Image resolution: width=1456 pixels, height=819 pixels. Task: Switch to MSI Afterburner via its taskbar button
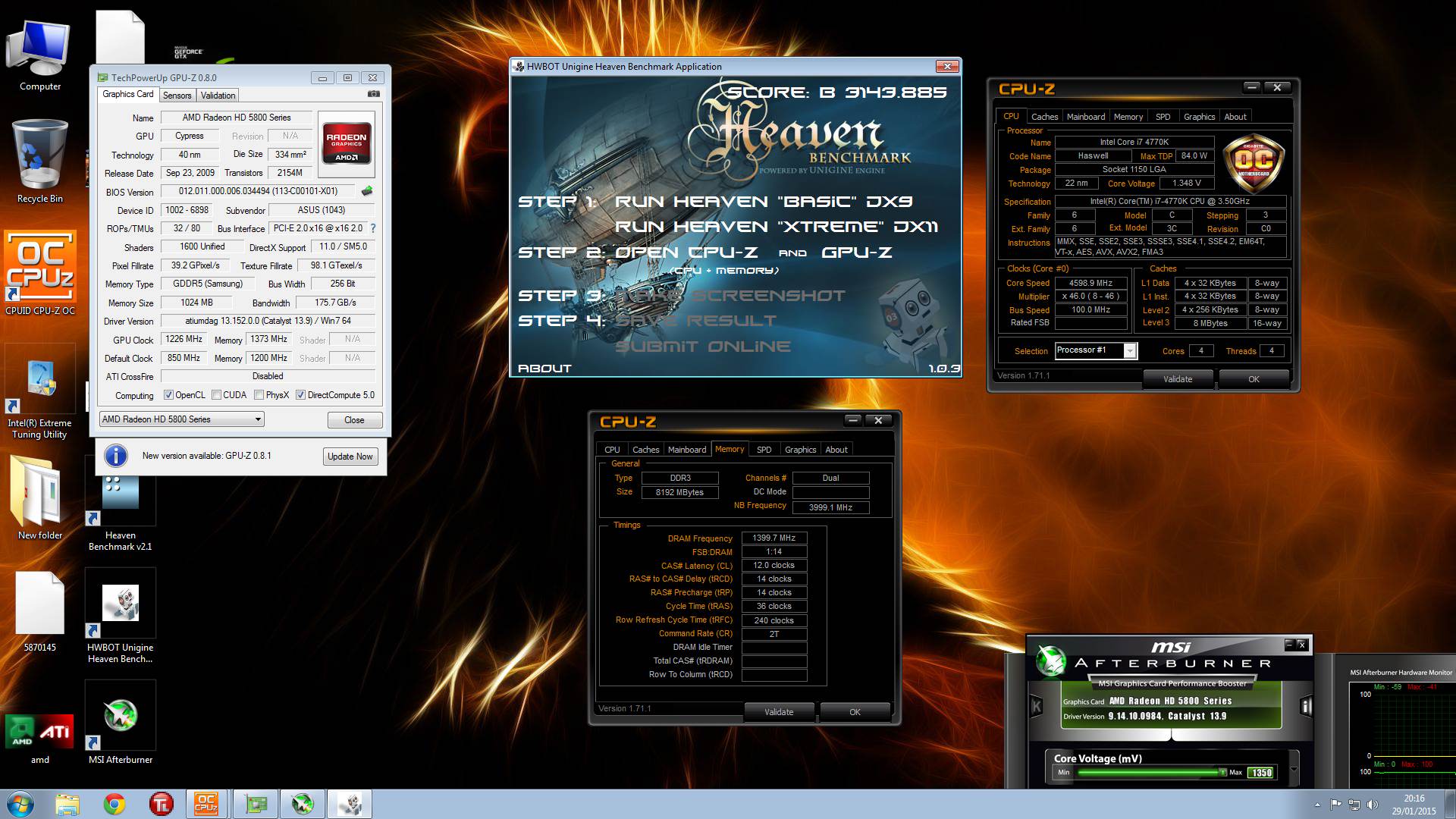(x=303, y=804)
